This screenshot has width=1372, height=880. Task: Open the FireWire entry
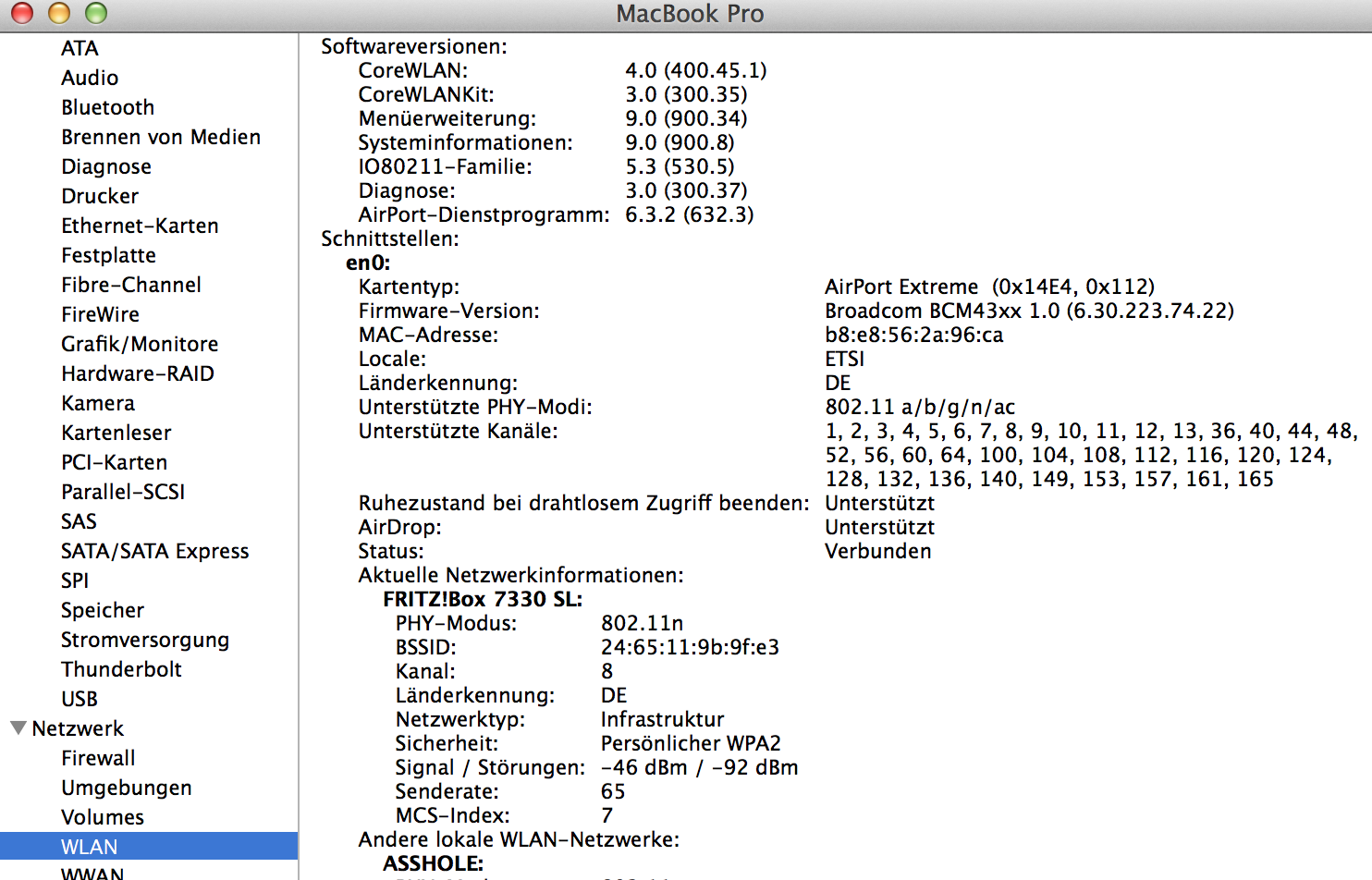pyautogui.click(x=100, y=314)
